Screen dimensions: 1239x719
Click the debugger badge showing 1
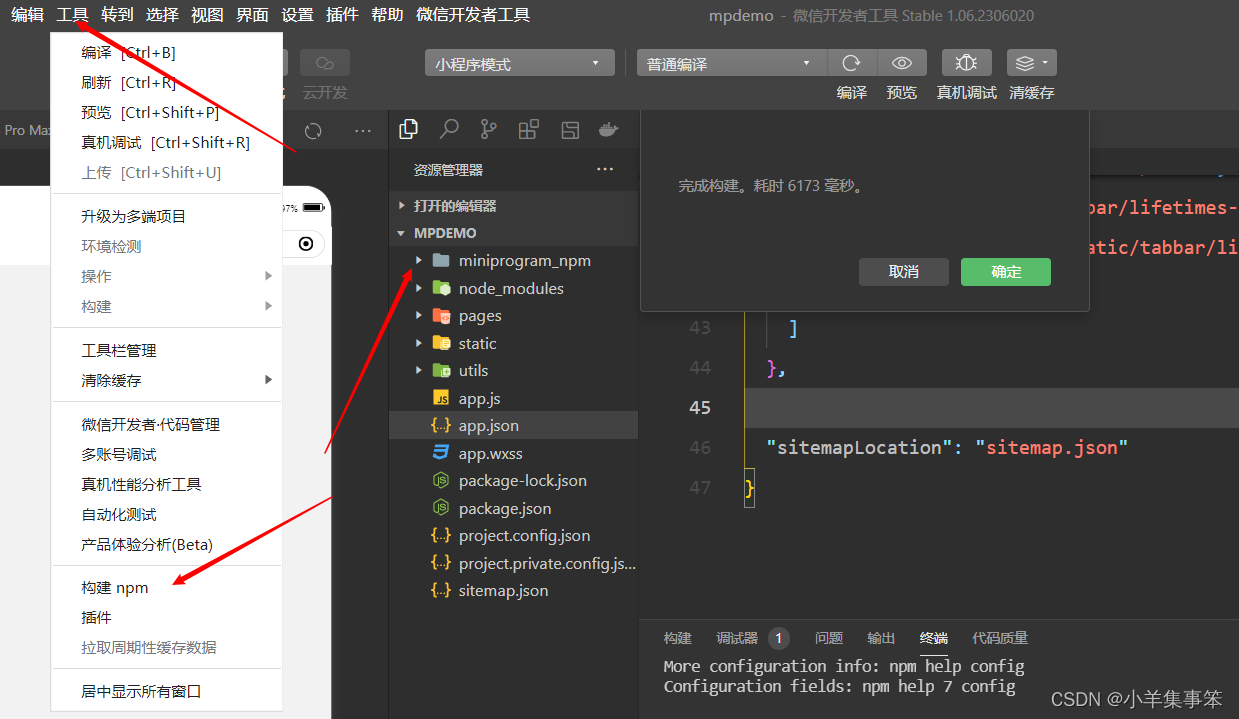tap(779, 638)
